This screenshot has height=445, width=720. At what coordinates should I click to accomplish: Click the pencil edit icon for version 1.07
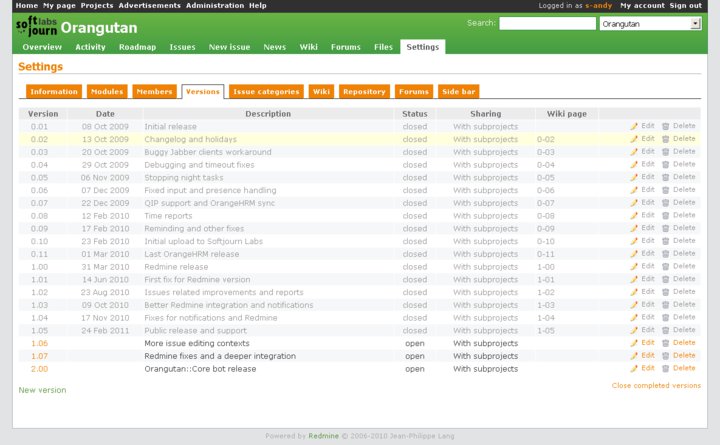point(634,356)
